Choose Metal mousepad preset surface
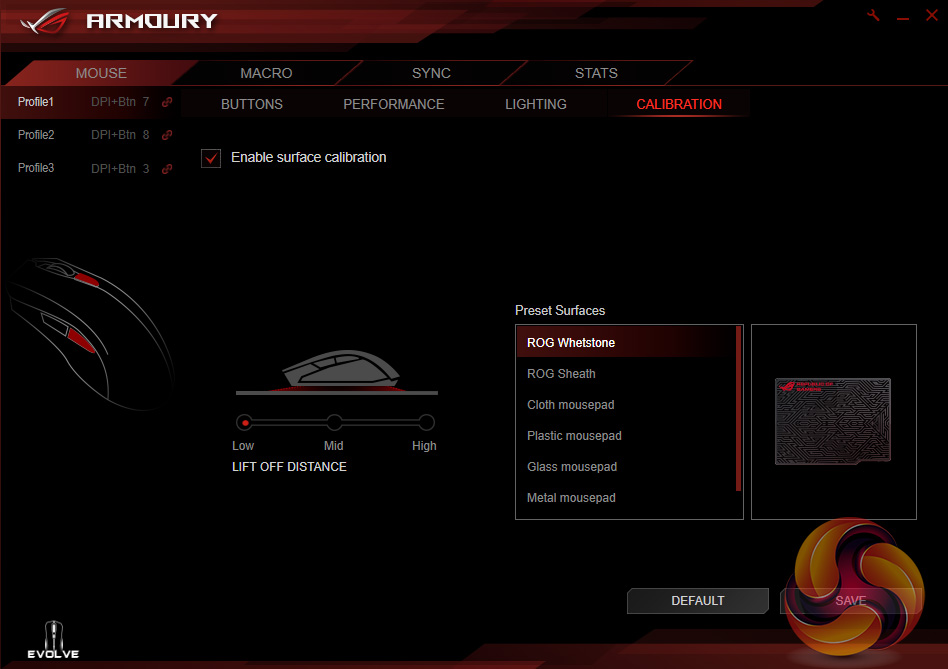 [x=626, y=498]
